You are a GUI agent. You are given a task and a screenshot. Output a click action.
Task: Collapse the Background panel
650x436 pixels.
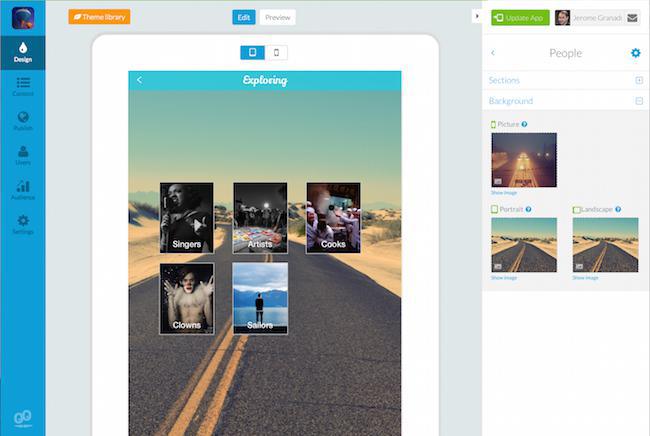click(639, 101)
